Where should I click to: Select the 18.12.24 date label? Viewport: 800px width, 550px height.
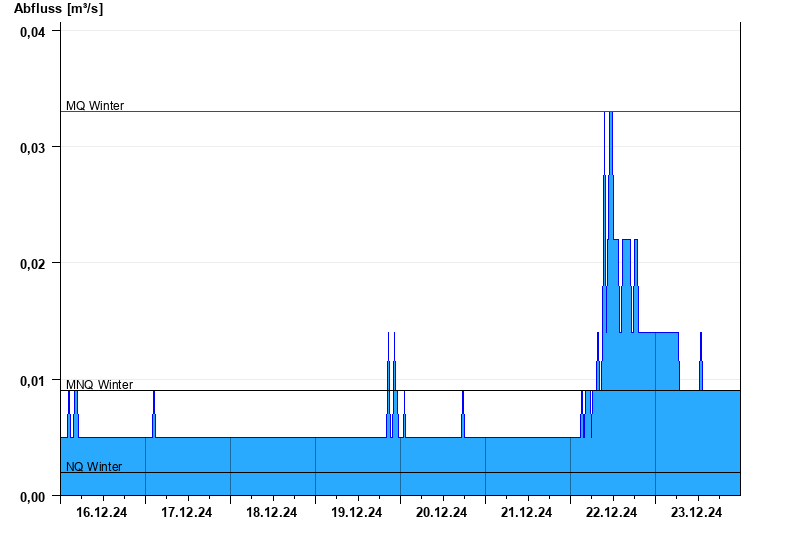point(271,512)
